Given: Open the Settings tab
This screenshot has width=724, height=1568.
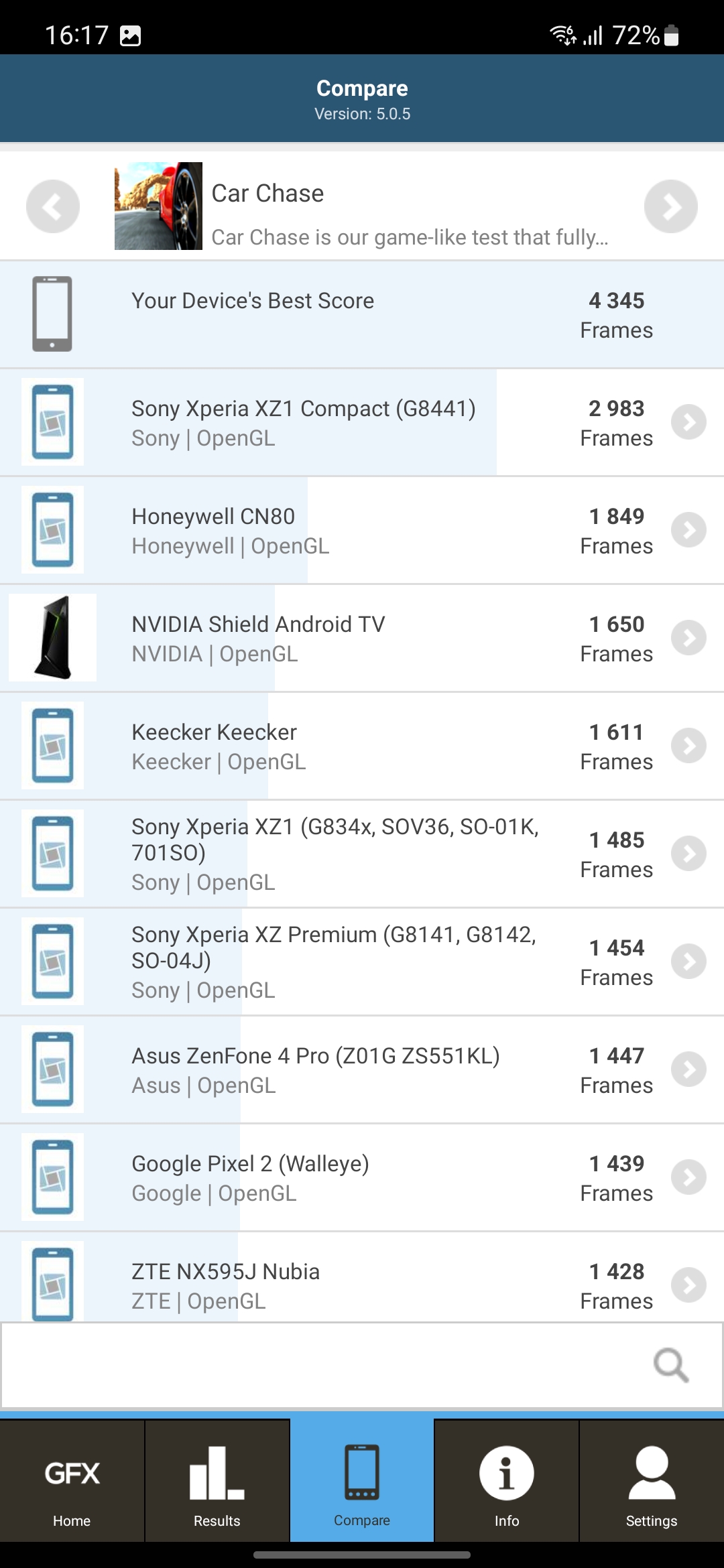Looking at the screenshot, I should [651, 1482].
